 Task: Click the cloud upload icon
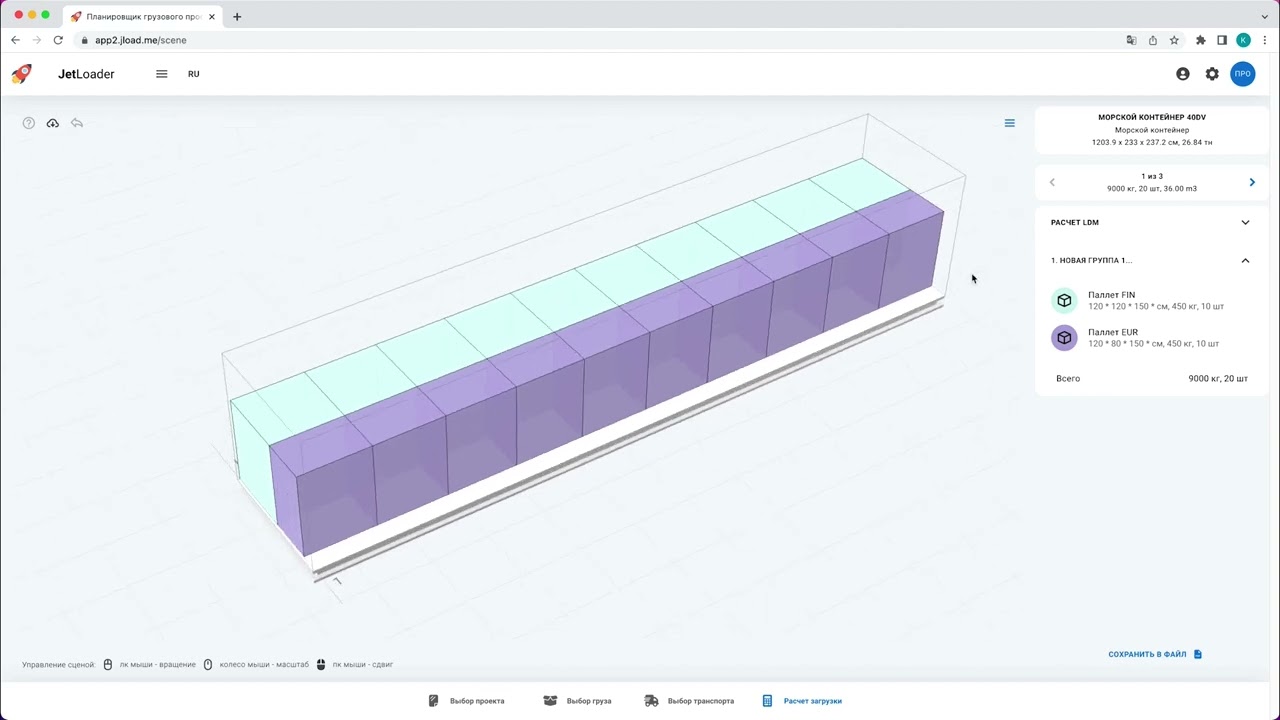53,123
